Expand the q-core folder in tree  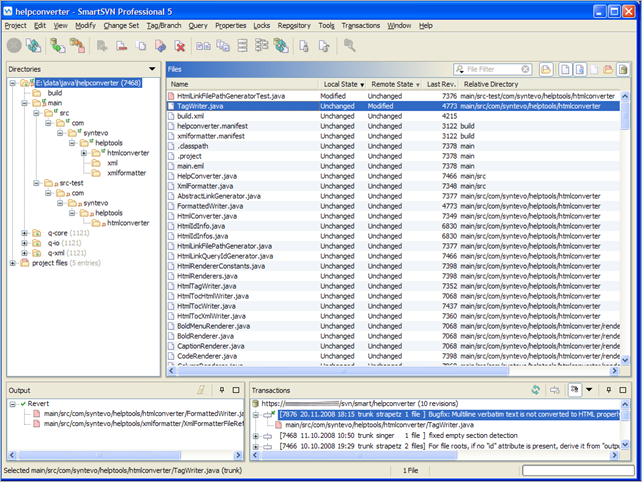tap(25, 232)
